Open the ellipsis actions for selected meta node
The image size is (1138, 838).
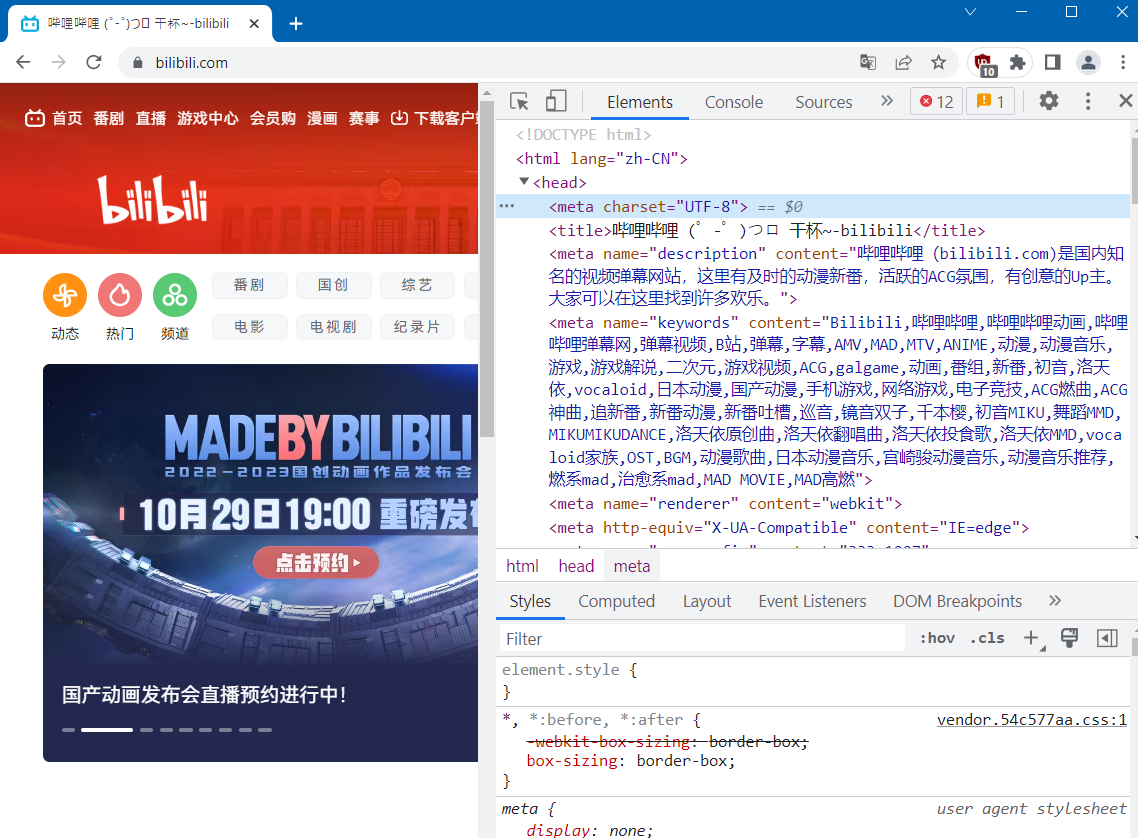pyautogui.click(x=507, y=206)
